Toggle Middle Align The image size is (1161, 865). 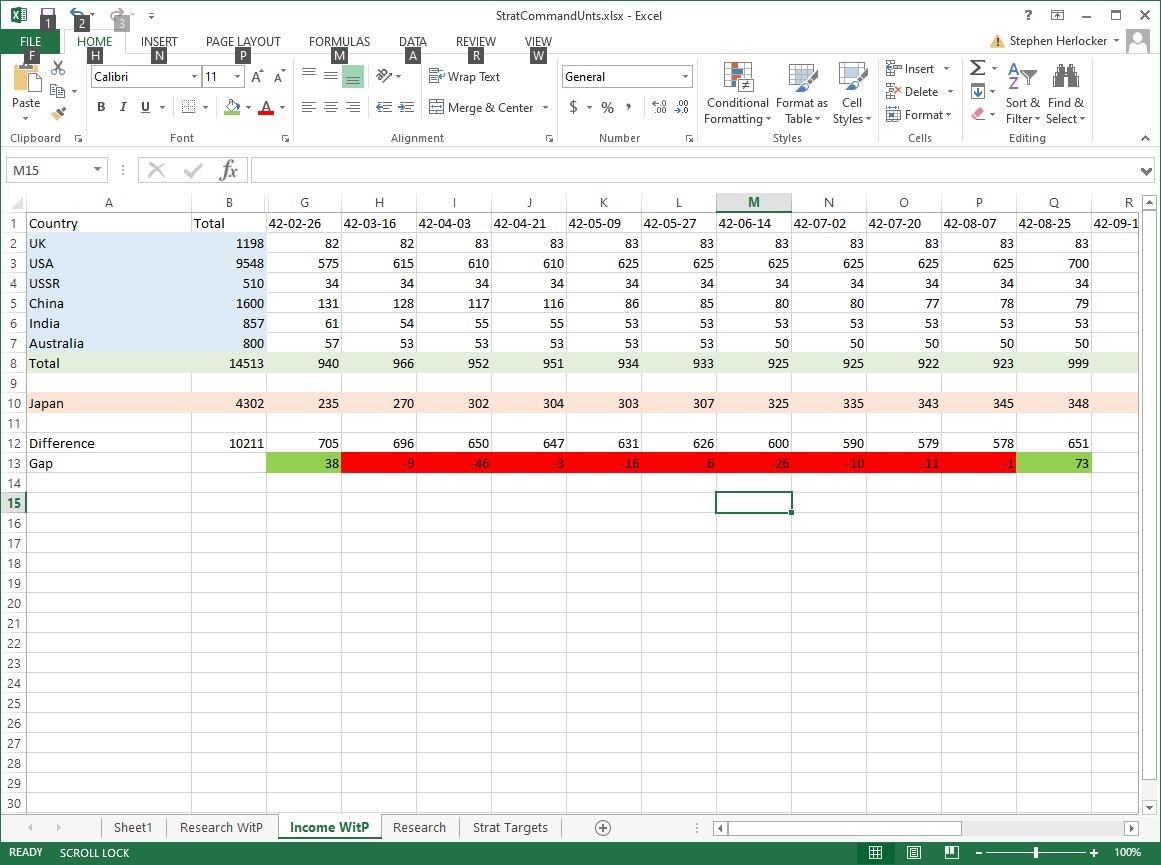[x=331, y=76]
